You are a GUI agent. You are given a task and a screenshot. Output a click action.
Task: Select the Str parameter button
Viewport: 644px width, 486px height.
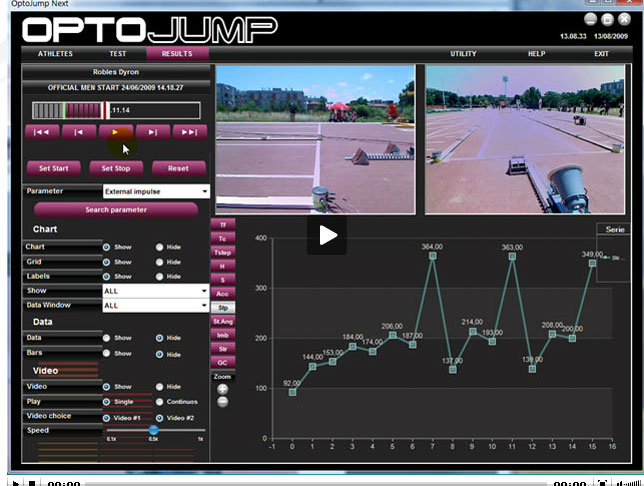tap(223, 349)
